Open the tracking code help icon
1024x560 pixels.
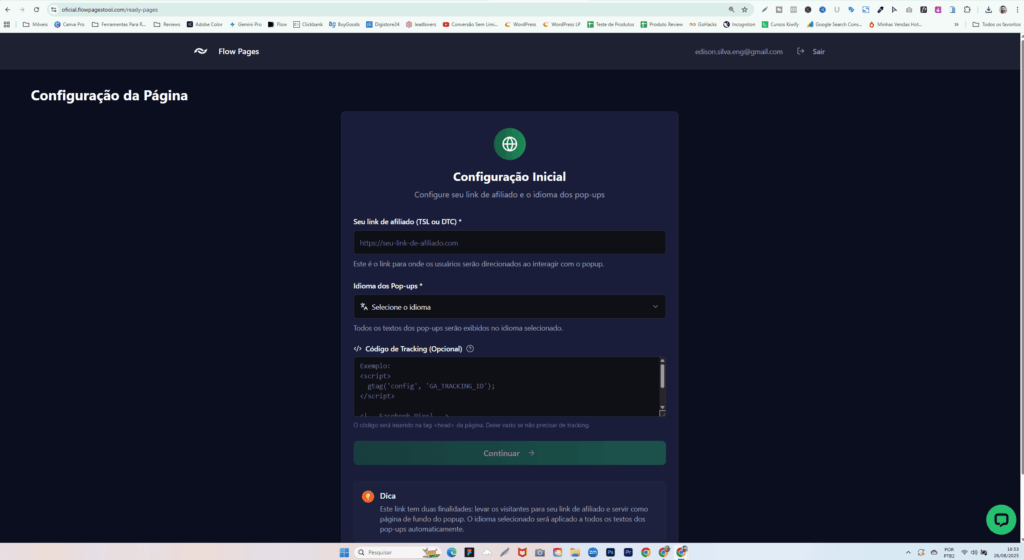tap(470, 349)
